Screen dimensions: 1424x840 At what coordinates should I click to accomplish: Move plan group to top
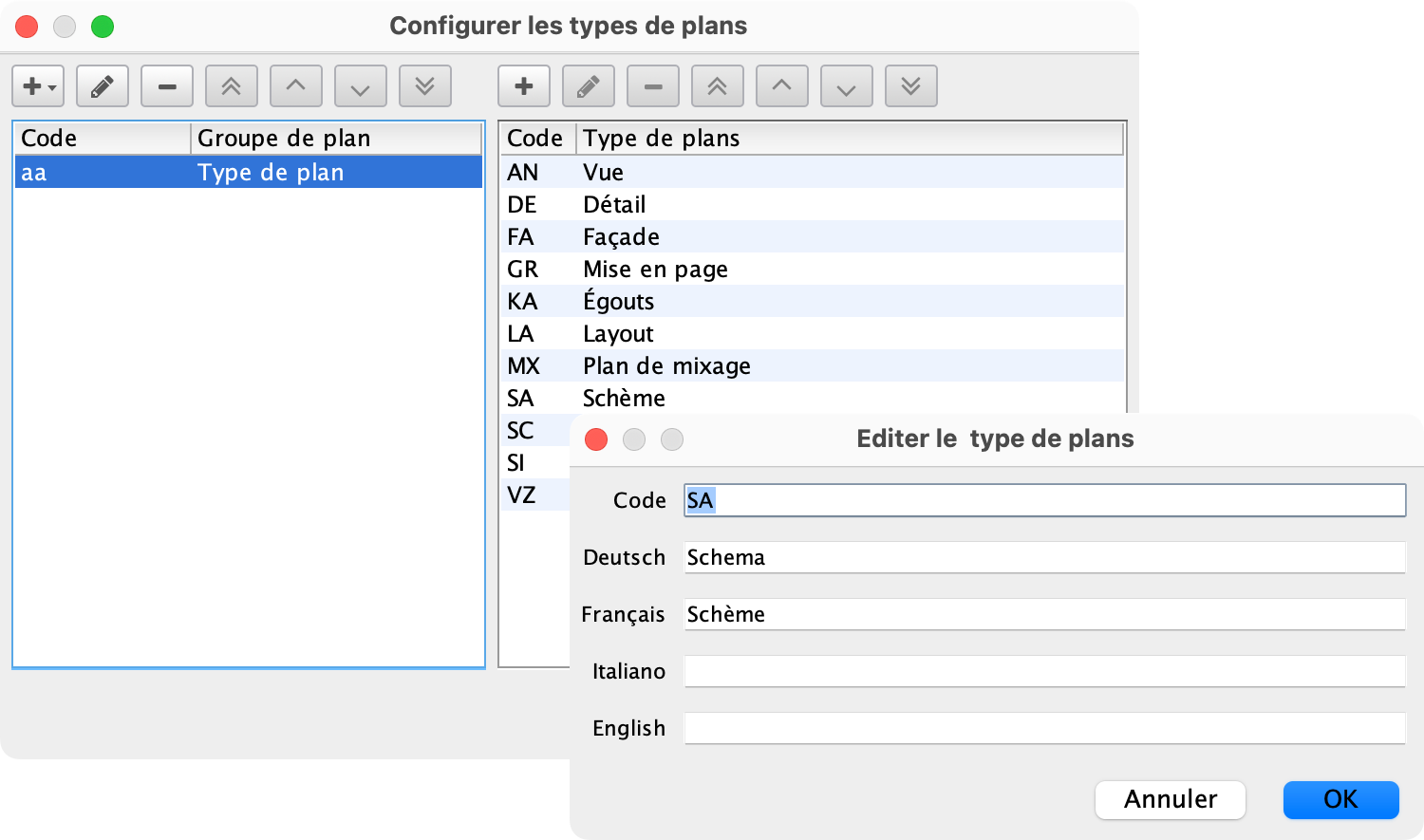coord(232,86)
